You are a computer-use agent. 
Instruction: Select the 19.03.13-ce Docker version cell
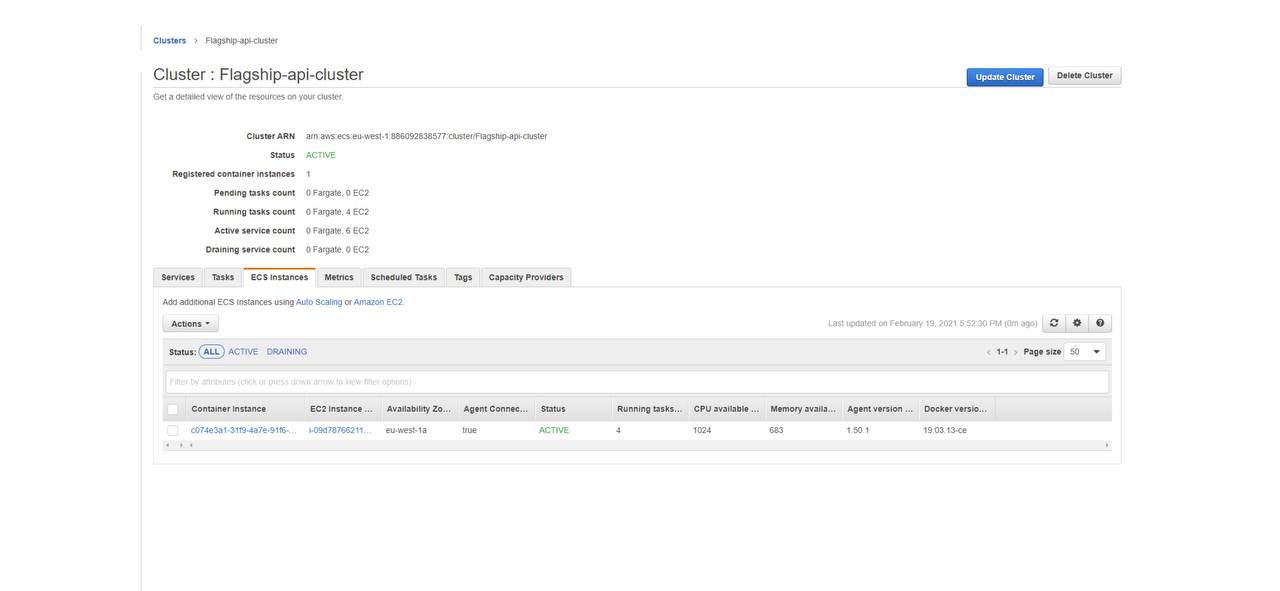point(945,430)
